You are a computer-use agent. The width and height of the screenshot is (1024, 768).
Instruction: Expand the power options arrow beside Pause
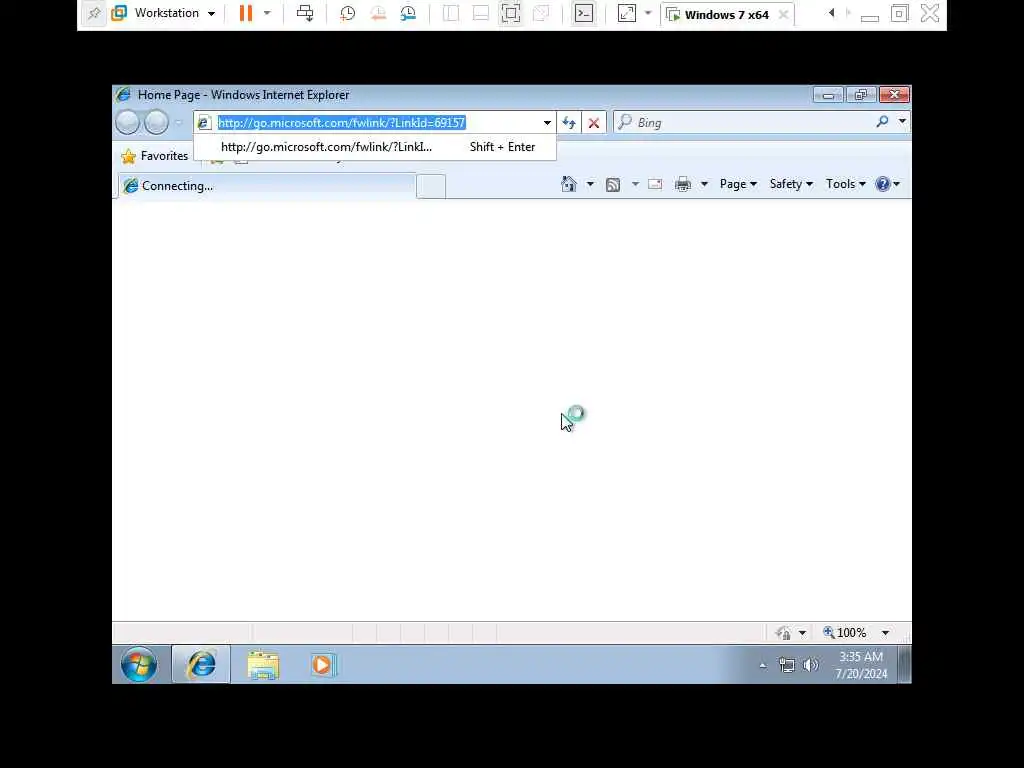click(x=266, y=13)
